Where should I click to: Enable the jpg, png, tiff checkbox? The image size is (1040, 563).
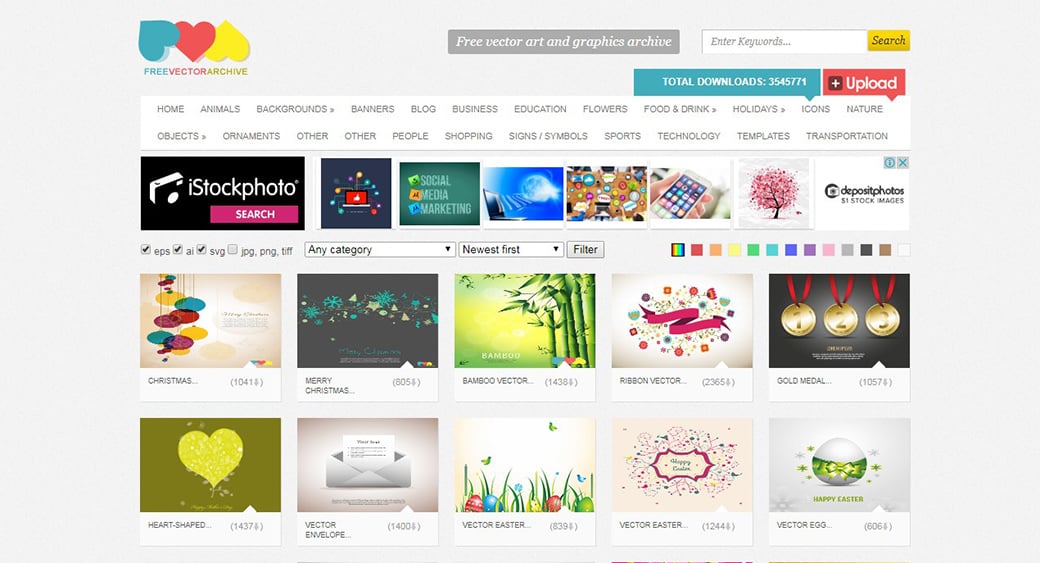coord(233,249)
